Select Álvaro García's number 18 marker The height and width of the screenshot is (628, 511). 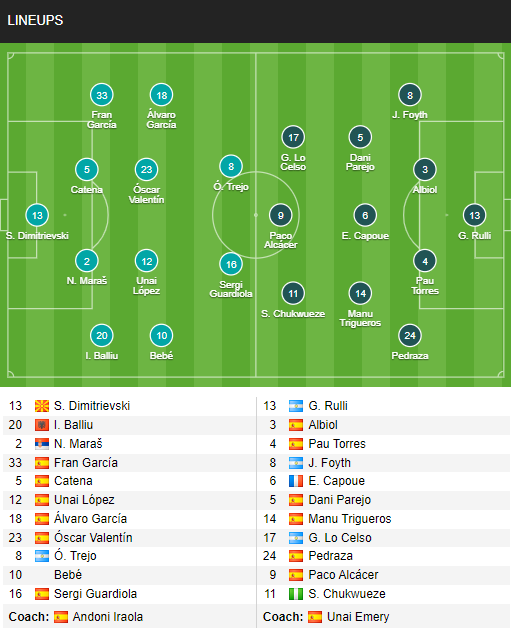pos(161,95)
